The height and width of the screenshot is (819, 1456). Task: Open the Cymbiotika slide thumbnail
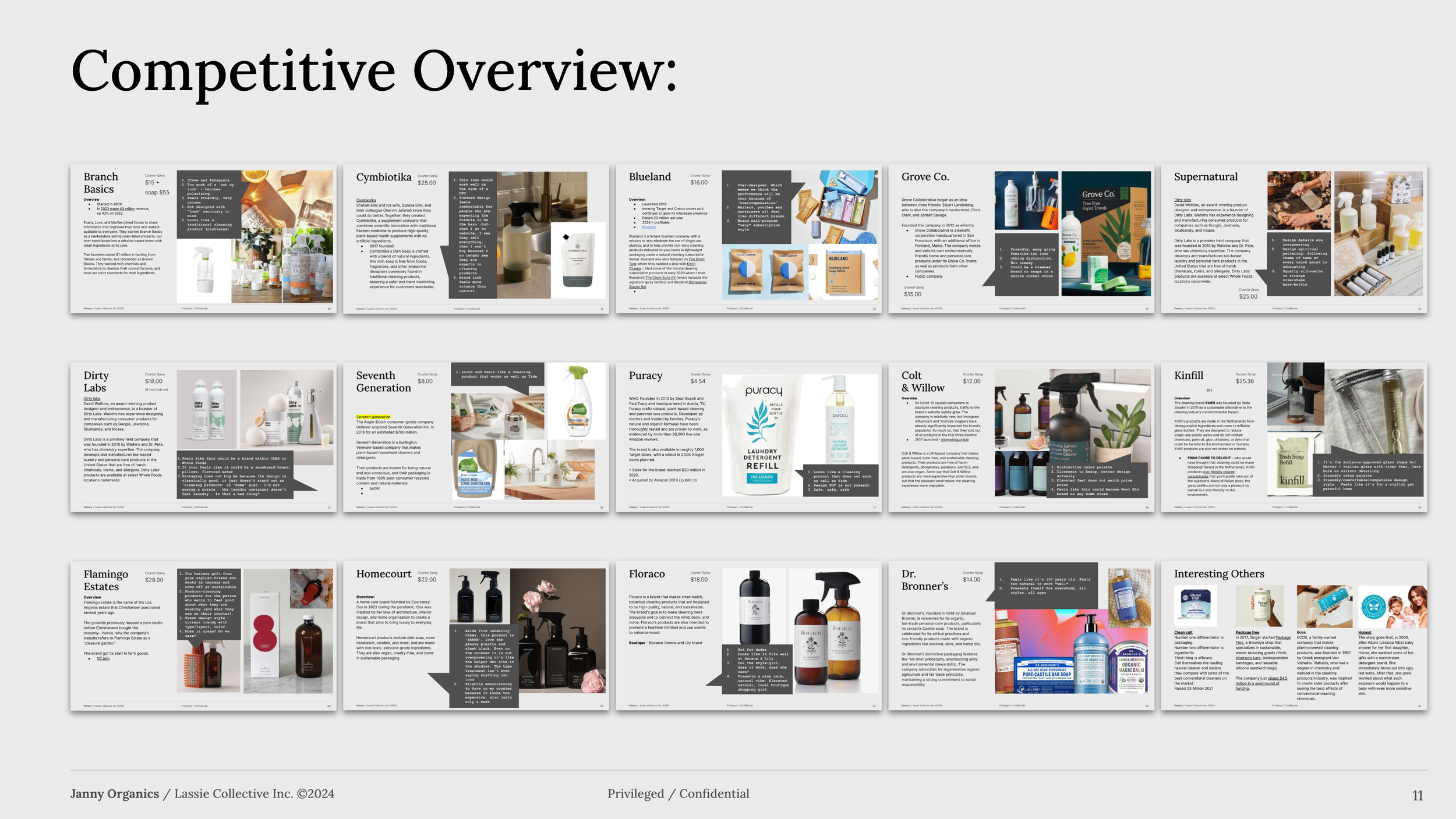(476, 239)
